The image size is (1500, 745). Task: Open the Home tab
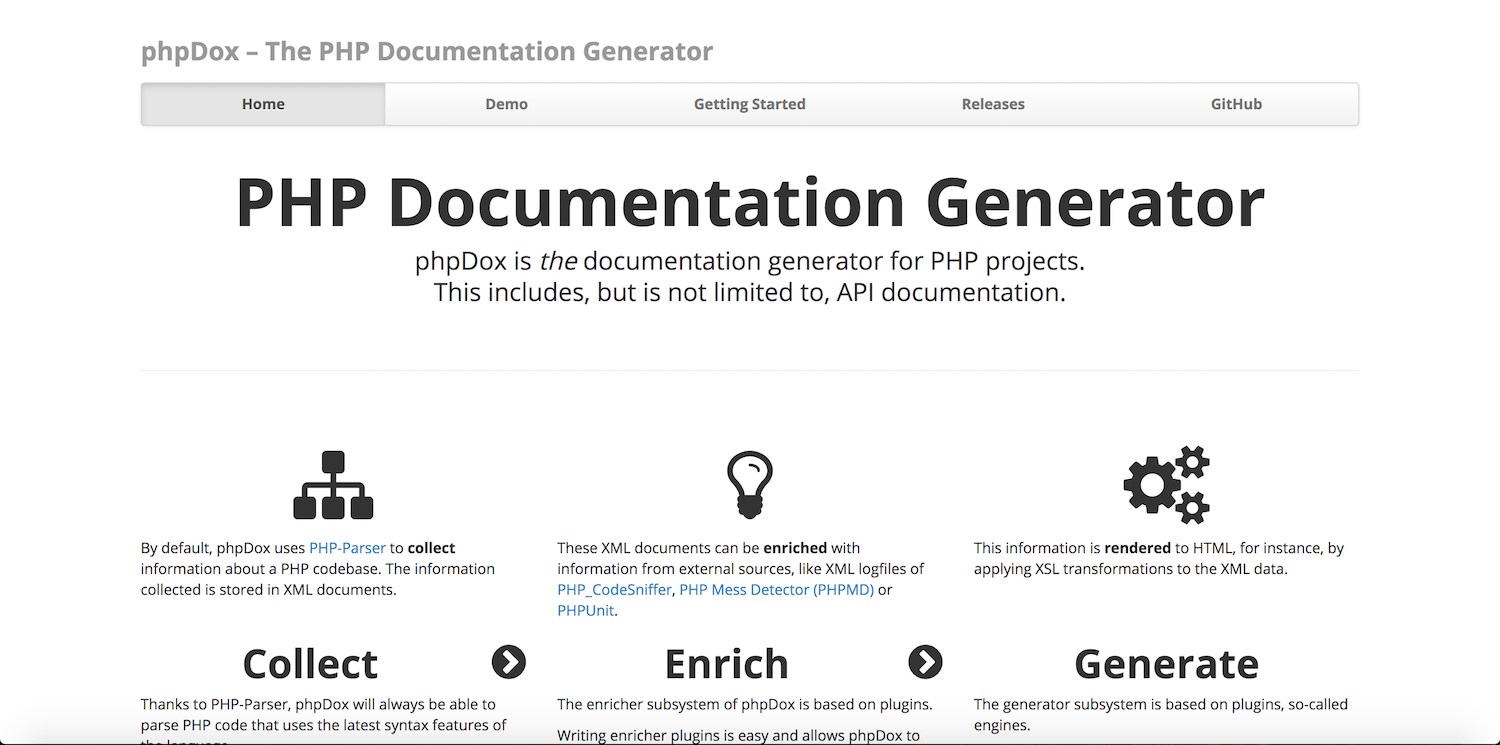pos(263,104)
